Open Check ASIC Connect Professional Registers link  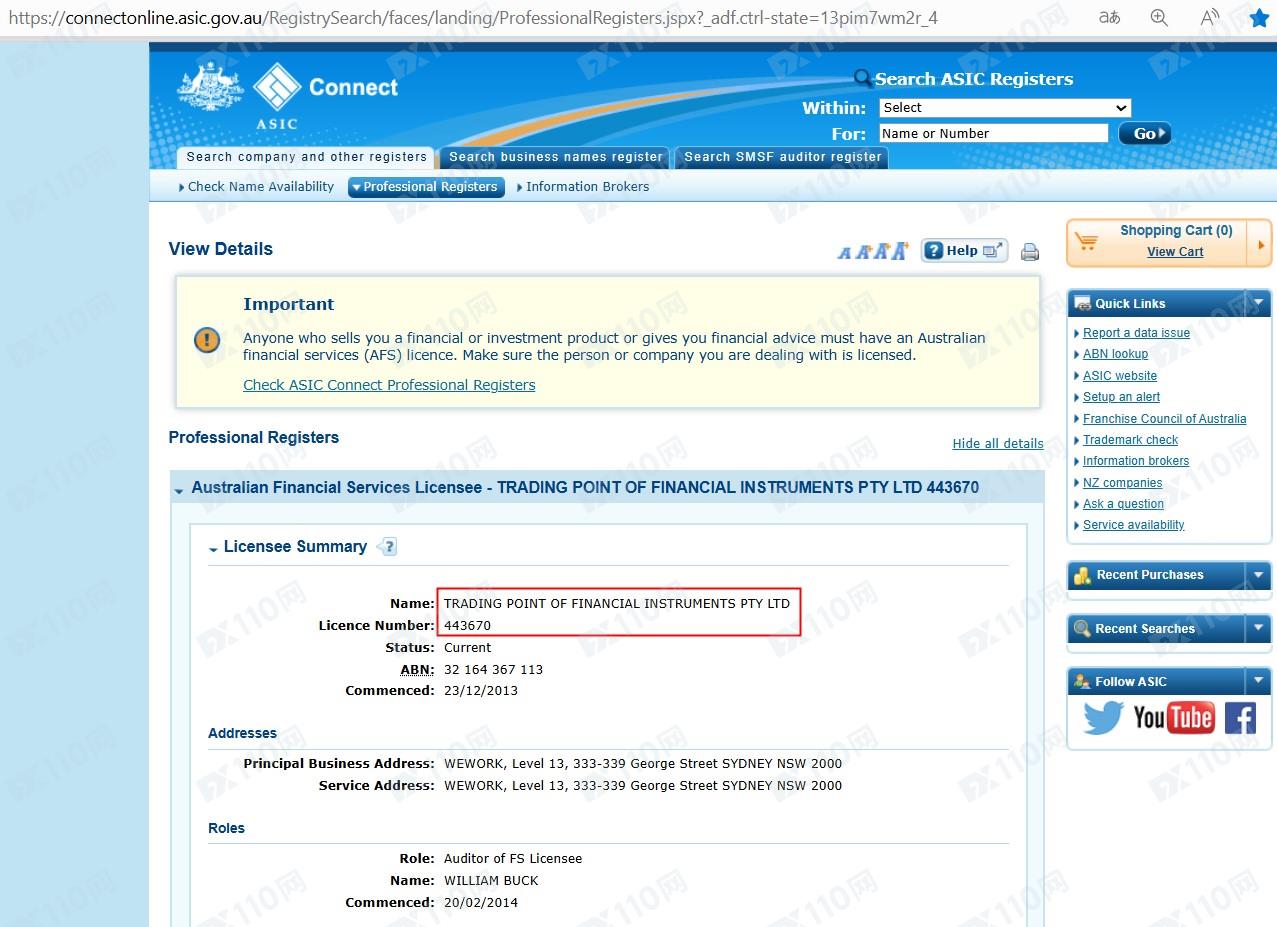pos(389,385)
